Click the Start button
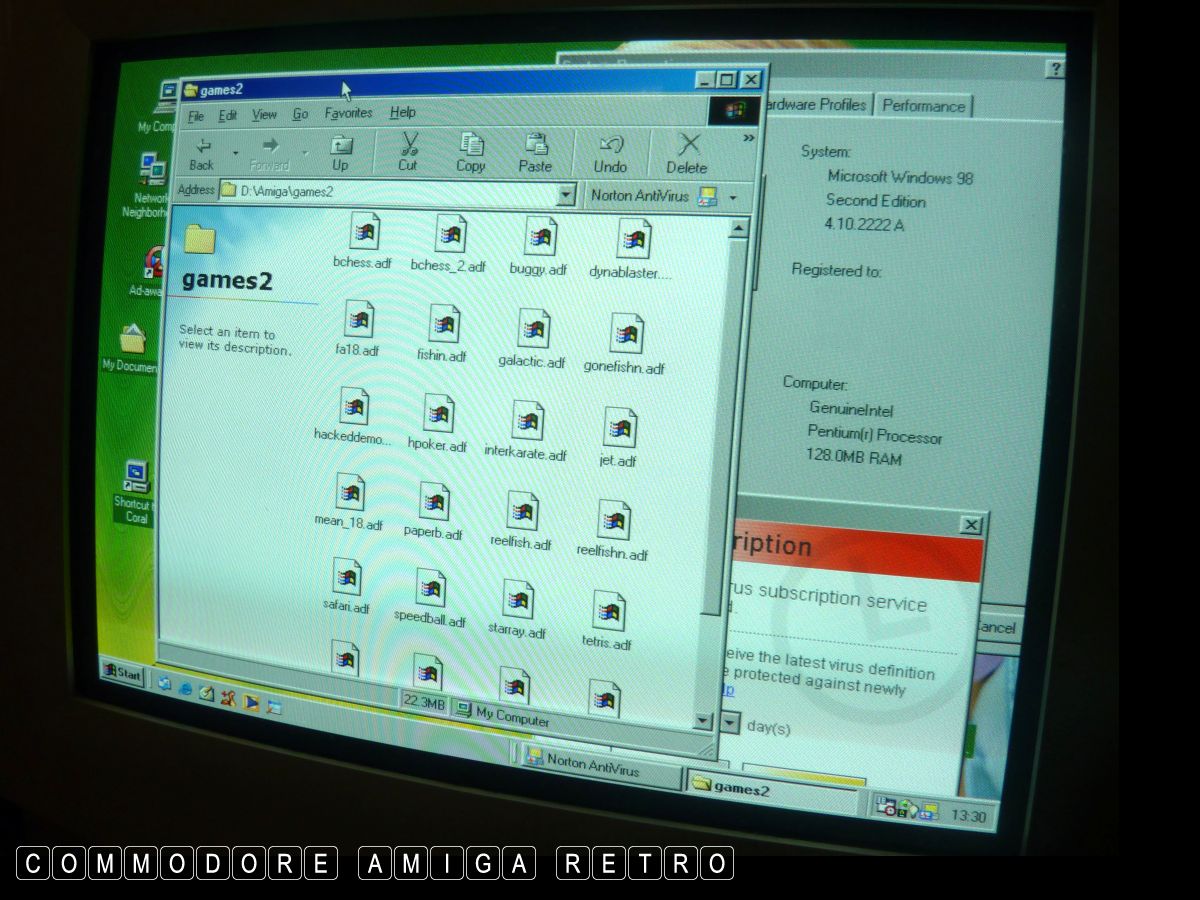The height and width of the screenshot is (900, 1200). pyautogui.click(x=122, y=673)
